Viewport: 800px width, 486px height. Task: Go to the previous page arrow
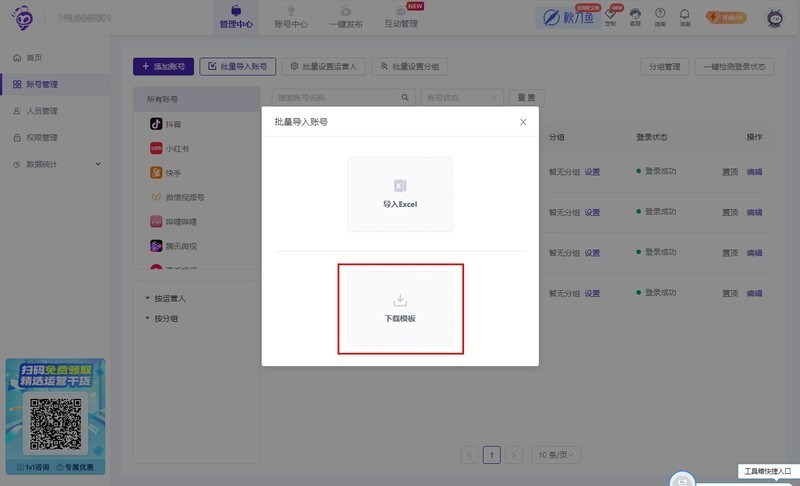pos(469,455)
